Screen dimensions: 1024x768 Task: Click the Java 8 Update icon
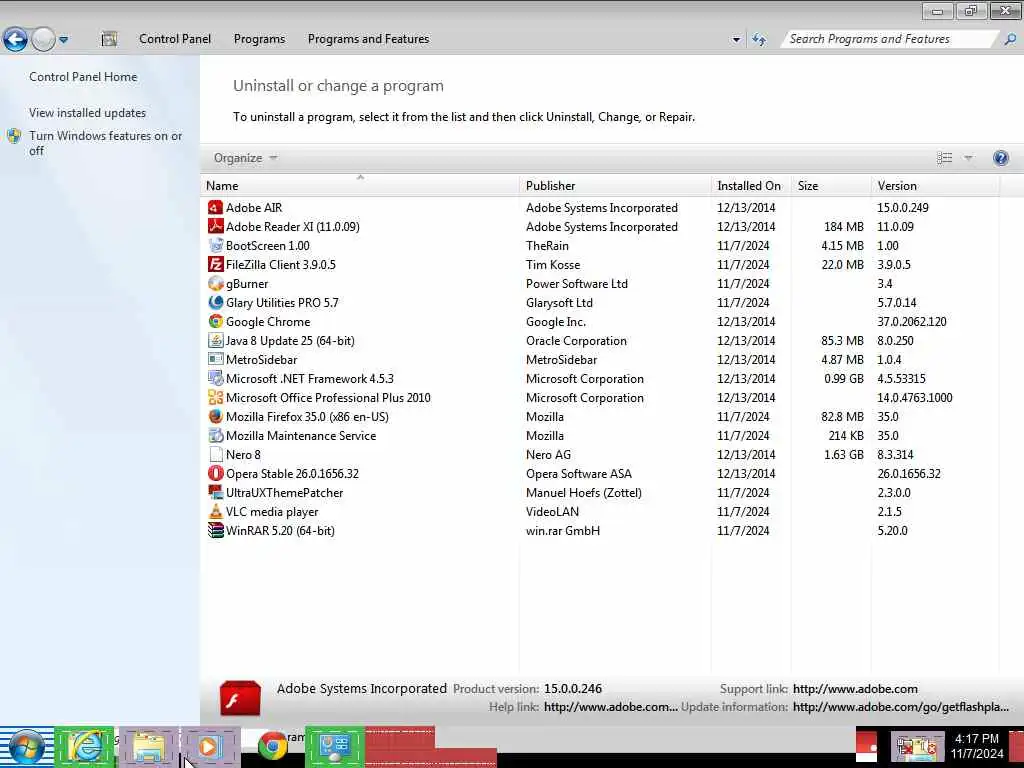[x=216, y=340]
